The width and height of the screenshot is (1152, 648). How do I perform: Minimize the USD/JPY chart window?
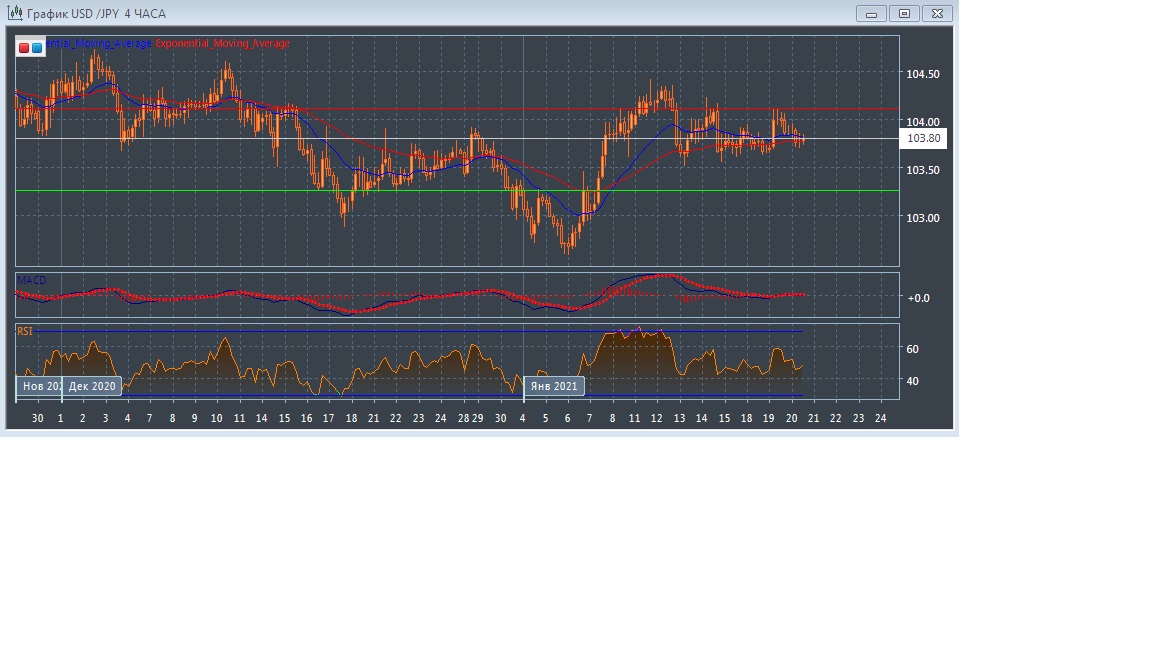click(871, 13)
